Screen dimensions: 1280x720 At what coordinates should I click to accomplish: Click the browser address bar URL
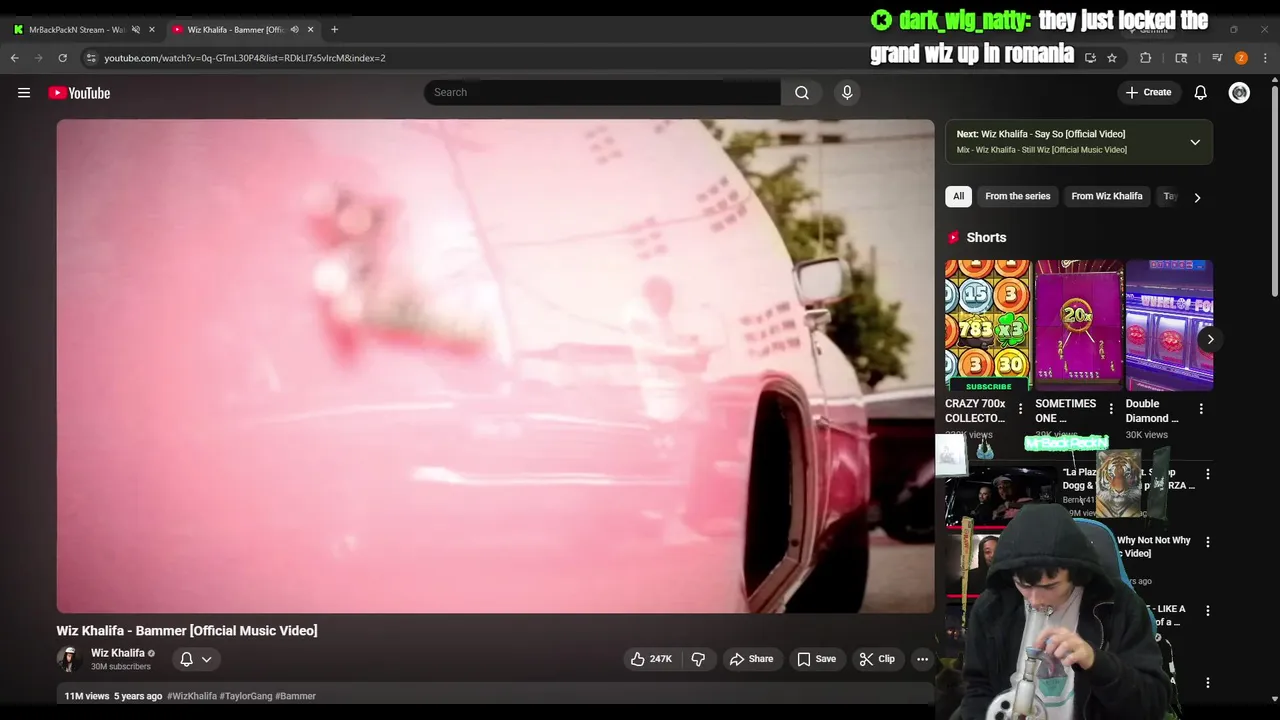click(245, 58)
